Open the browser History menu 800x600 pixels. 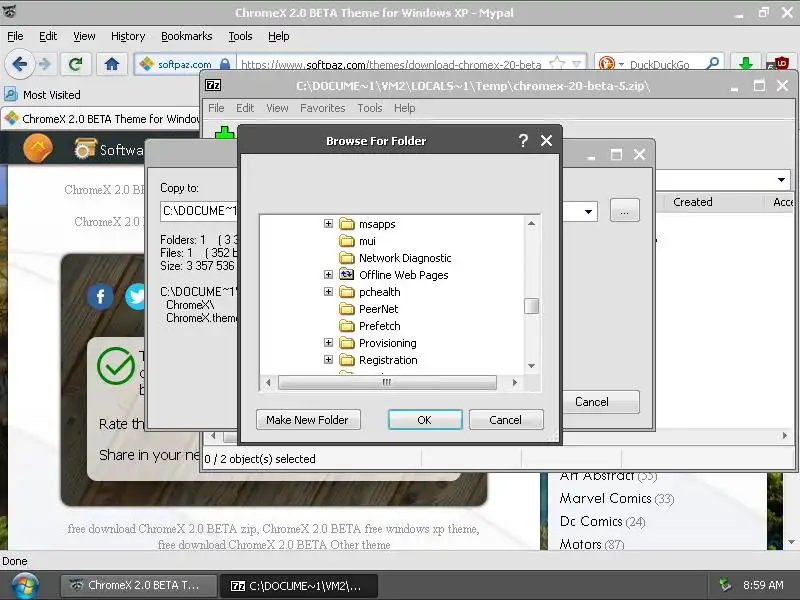coord(128,36)
